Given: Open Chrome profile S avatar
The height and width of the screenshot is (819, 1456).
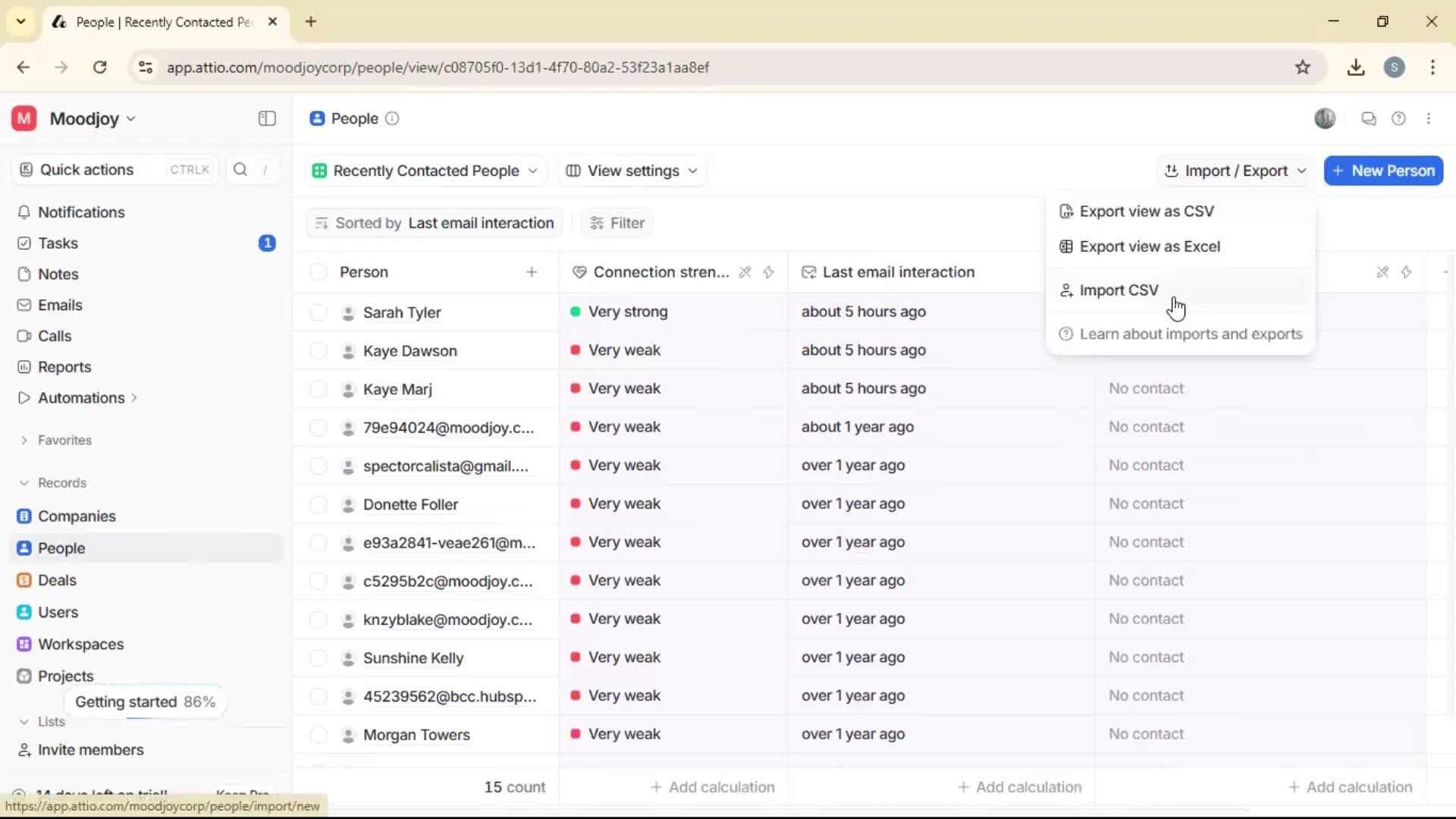Looking at the screenshot, I should pos(1394,67).
